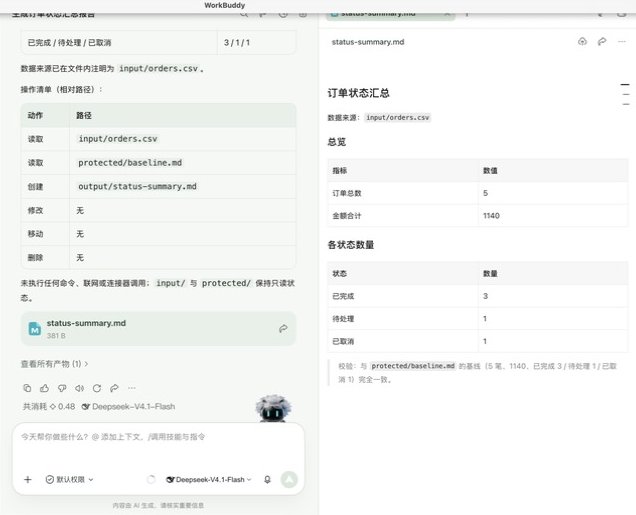
Task: Upload status-summary.md via cloud icon
Action: coord(582,41)
